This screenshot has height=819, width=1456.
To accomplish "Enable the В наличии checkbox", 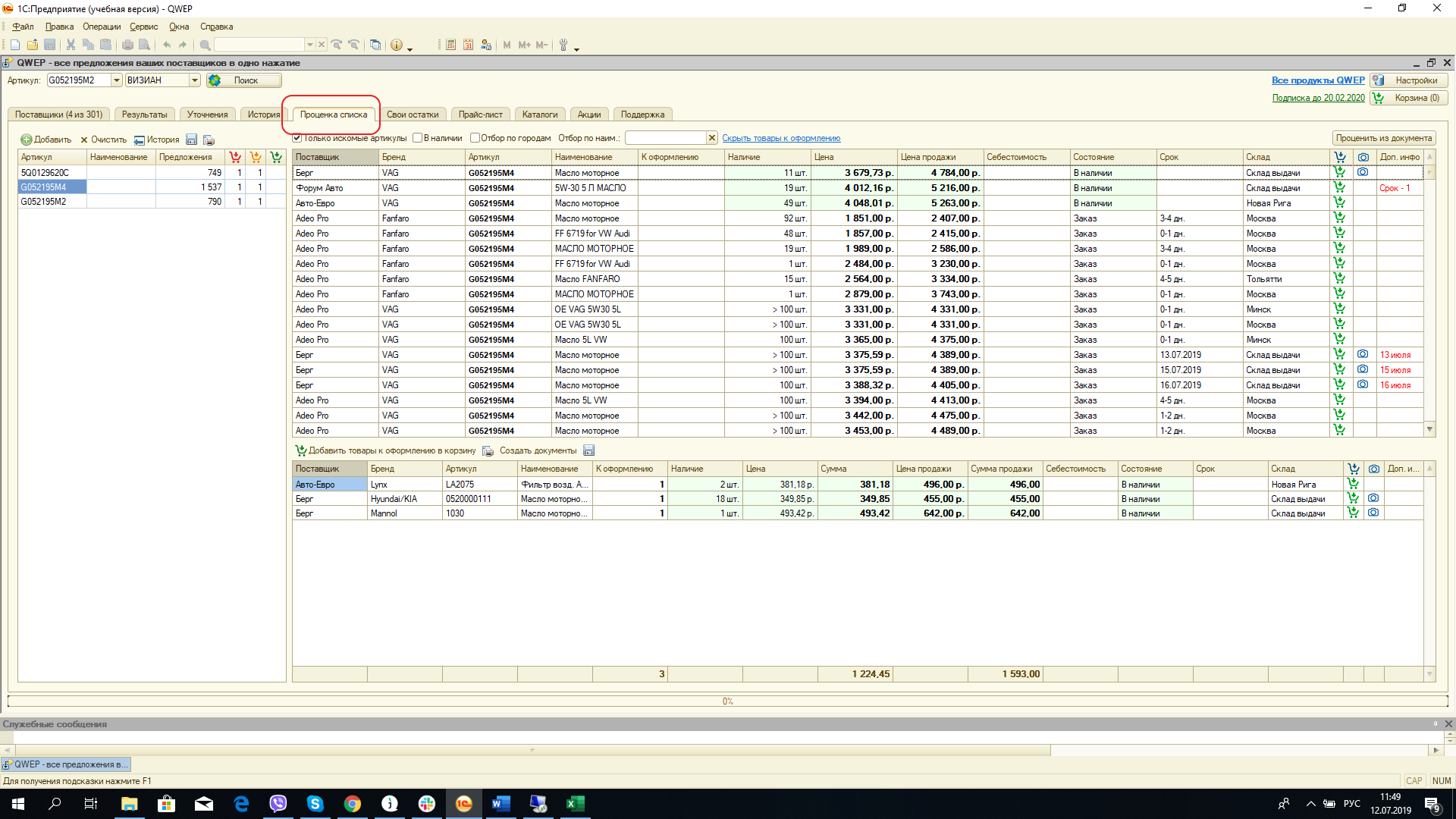I will point(417,138).
